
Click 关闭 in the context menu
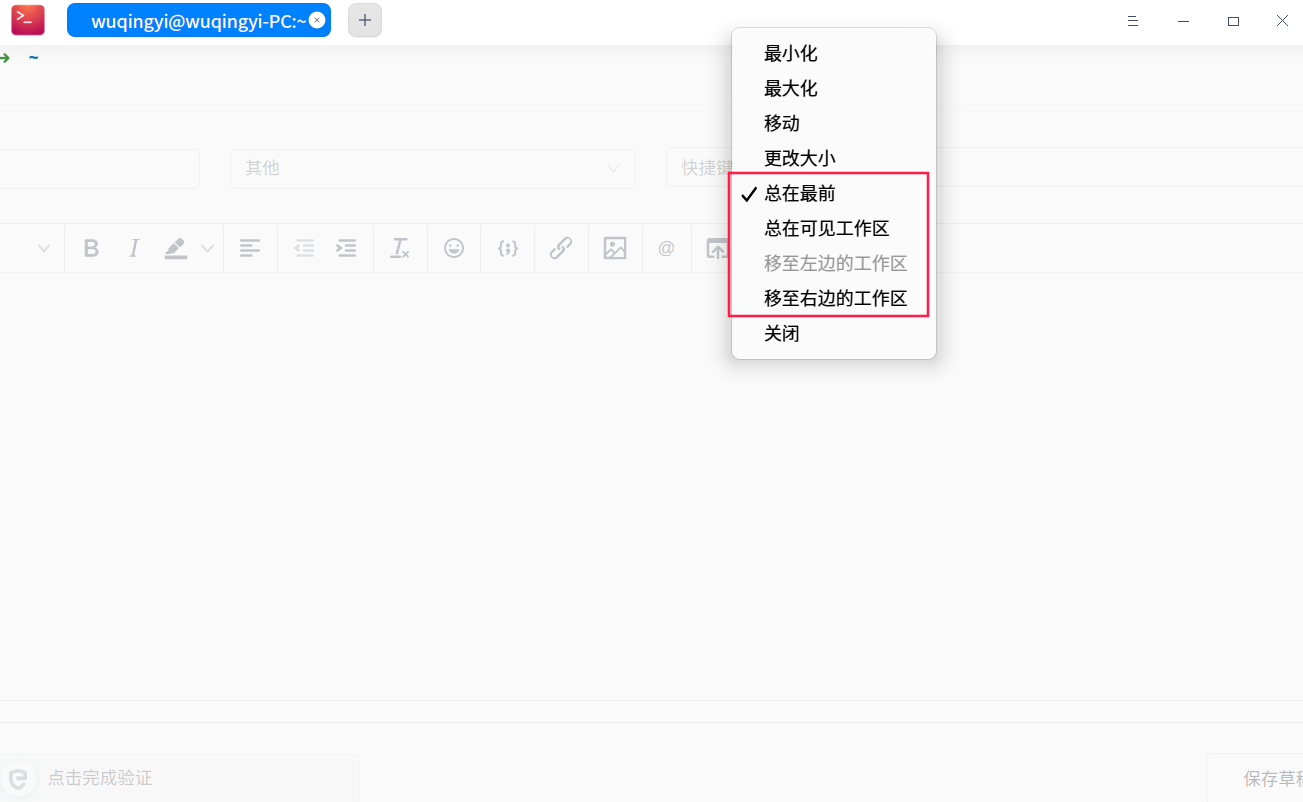[834, 334]
